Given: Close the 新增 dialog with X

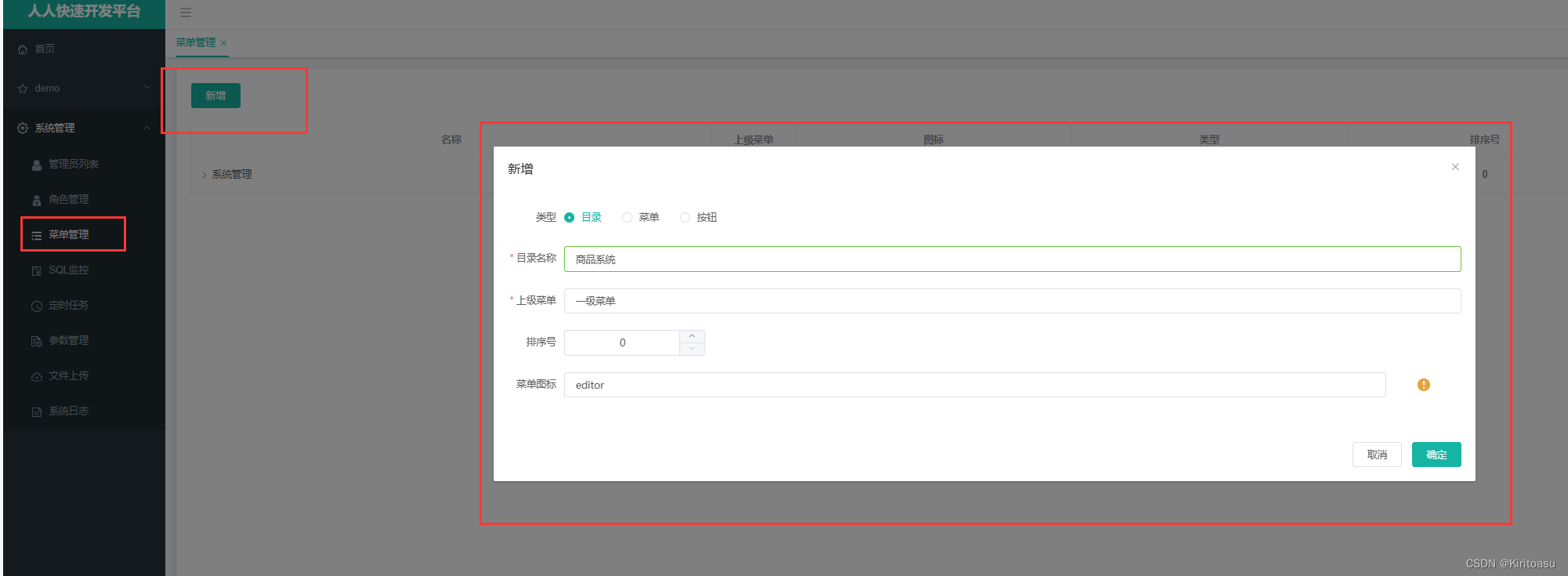Looking at the screenshot, I should click(x=1455, y=167).
